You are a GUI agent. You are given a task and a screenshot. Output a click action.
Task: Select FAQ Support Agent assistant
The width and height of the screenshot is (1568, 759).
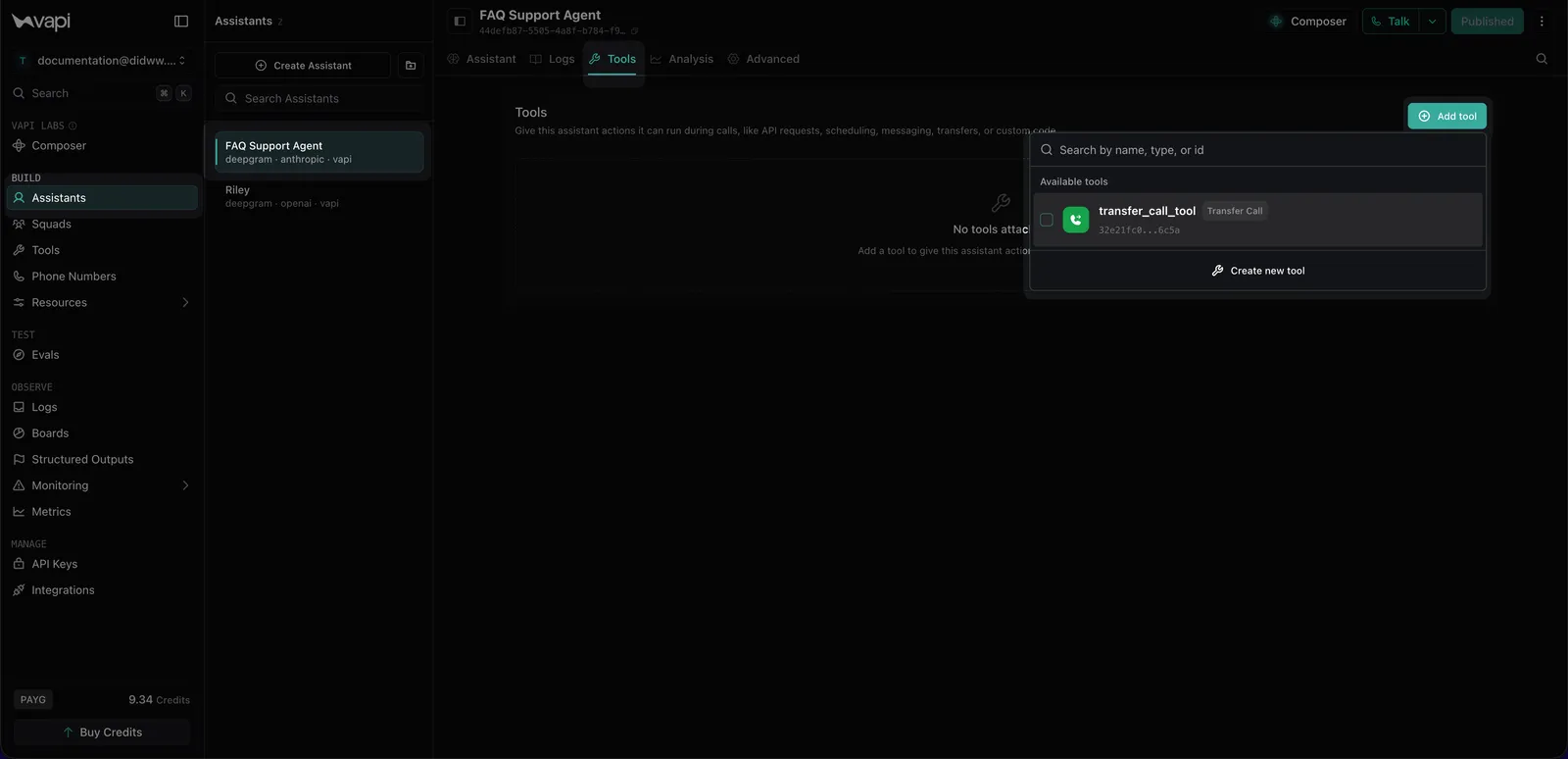[x=319, y=152]
